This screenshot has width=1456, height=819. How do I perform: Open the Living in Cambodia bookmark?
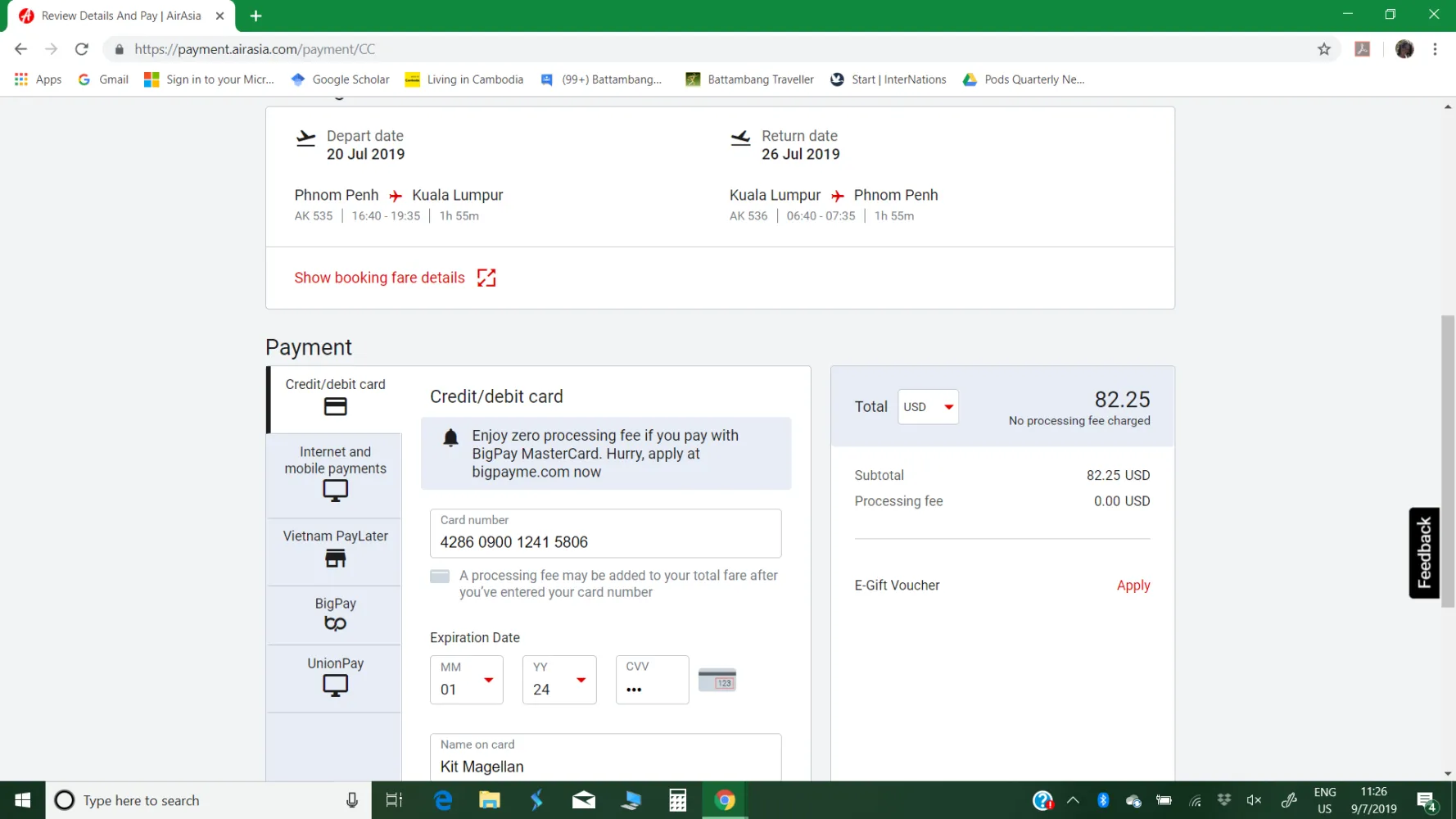(464, 79)
